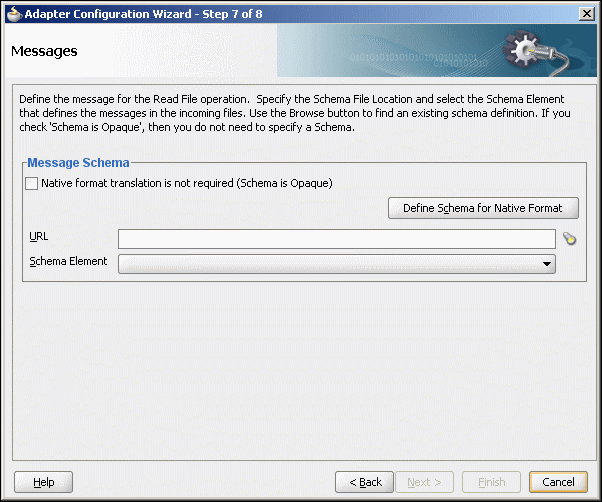Open Help for this wizard step
Viewport: 602px width, 502px height.
click(43, 482)
